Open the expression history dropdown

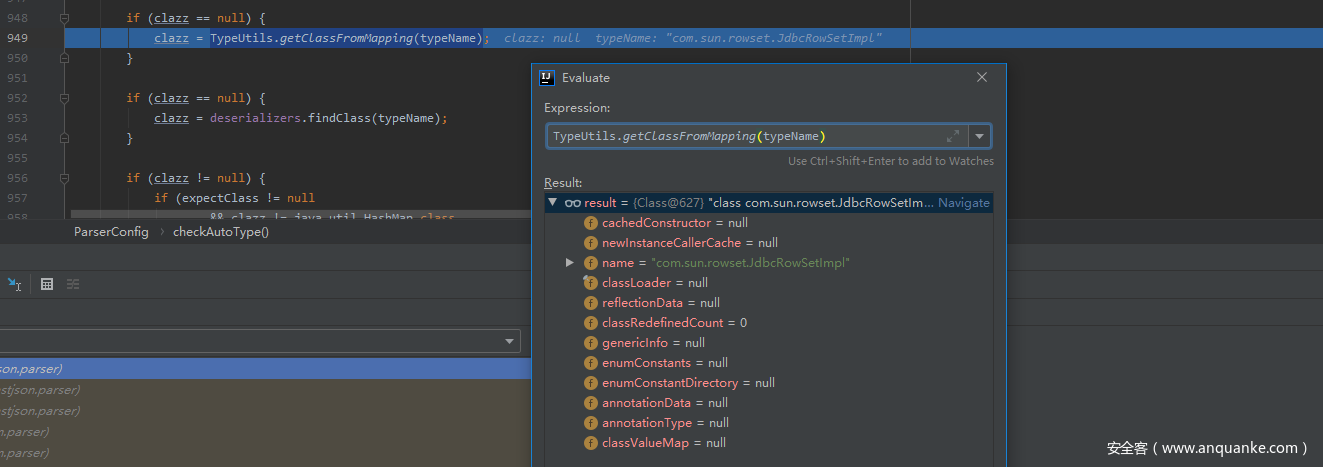979,136
